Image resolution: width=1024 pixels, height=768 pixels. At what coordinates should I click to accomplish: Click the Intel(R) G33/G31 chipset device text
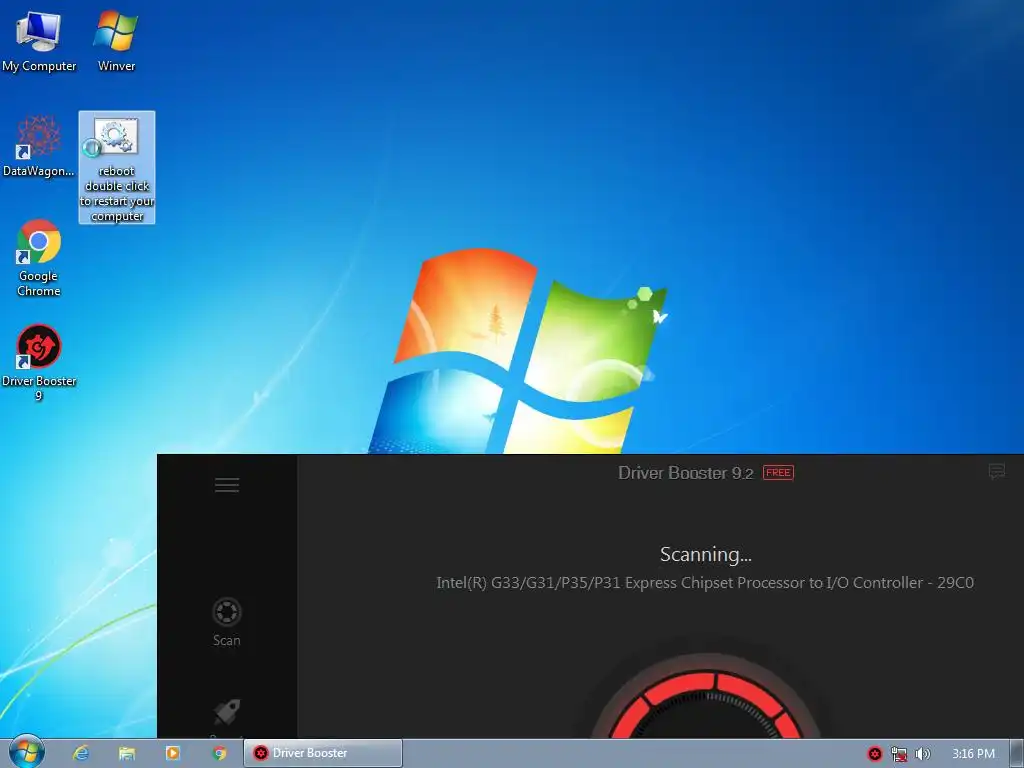705,583
